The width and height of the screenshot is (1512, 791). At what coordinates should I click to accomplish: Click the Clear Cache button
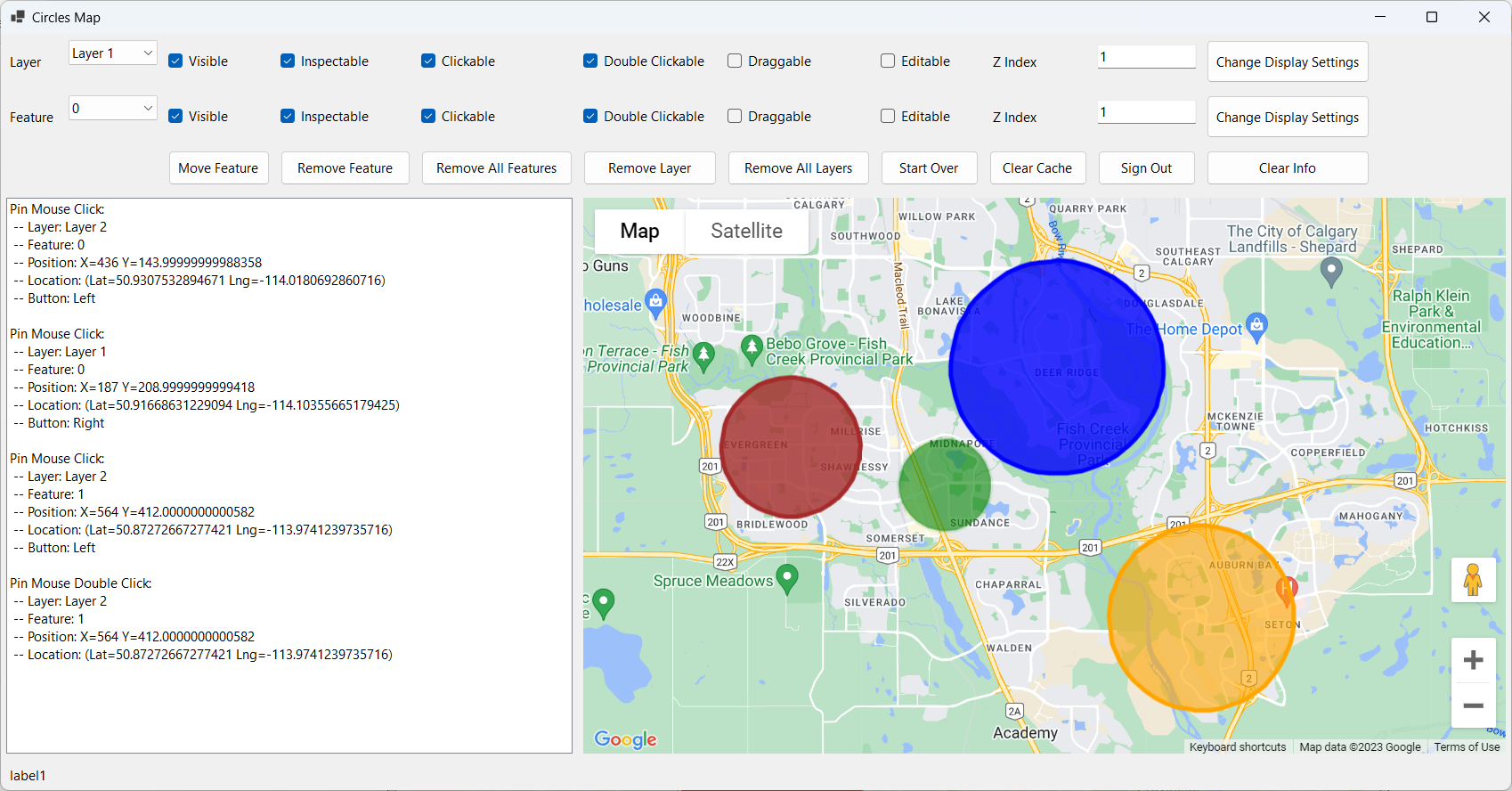(x=1036, y=168)
